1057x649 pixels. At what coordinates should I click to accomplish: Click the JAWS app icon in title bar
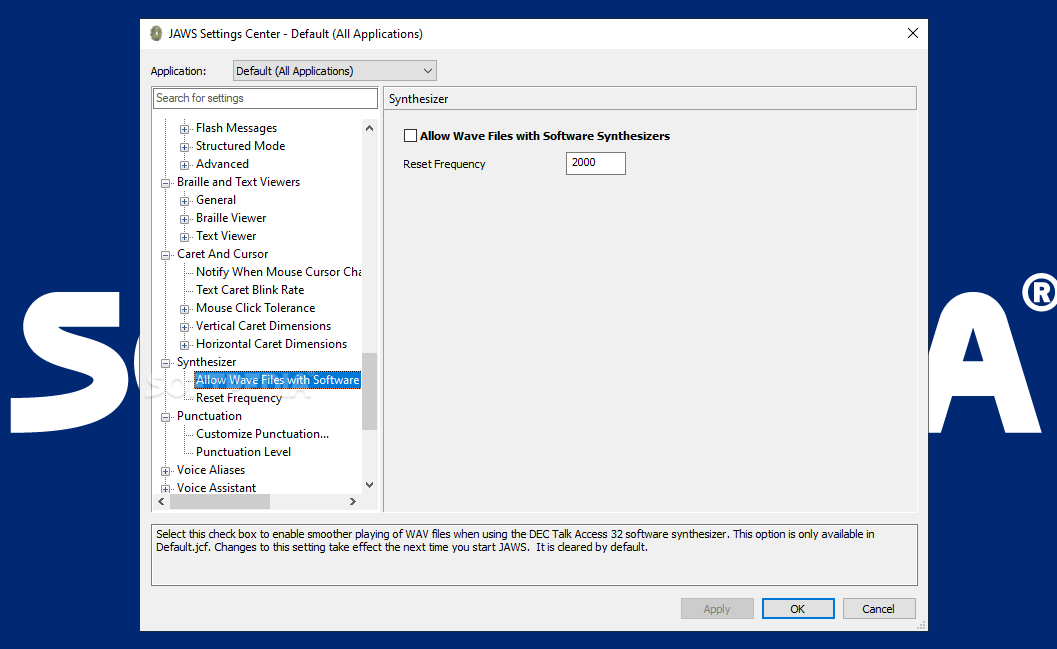pyautogui.click(x=156, y=34)
